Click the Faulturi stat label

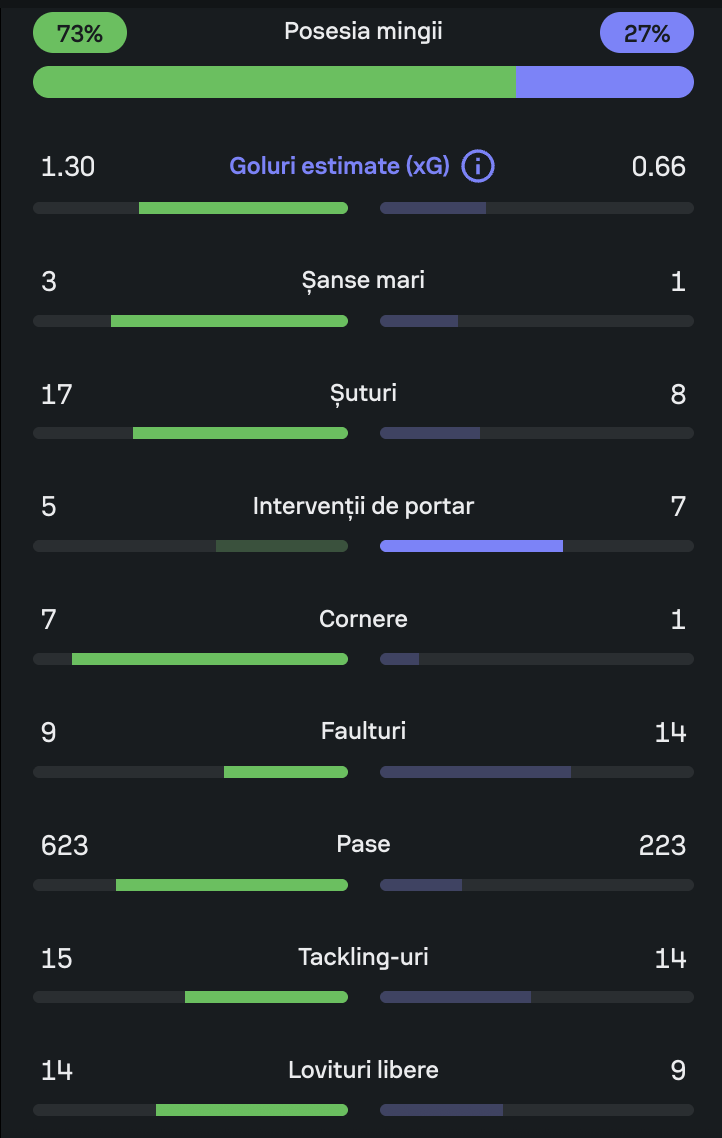point(363,732)
